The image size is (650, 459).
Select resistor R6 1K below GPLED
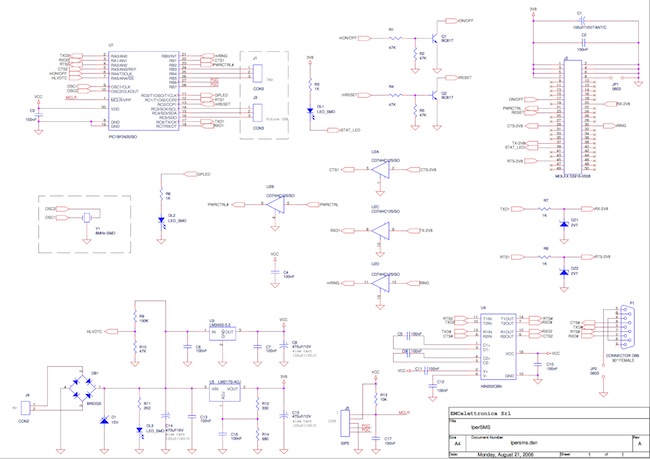click(161, 195)
